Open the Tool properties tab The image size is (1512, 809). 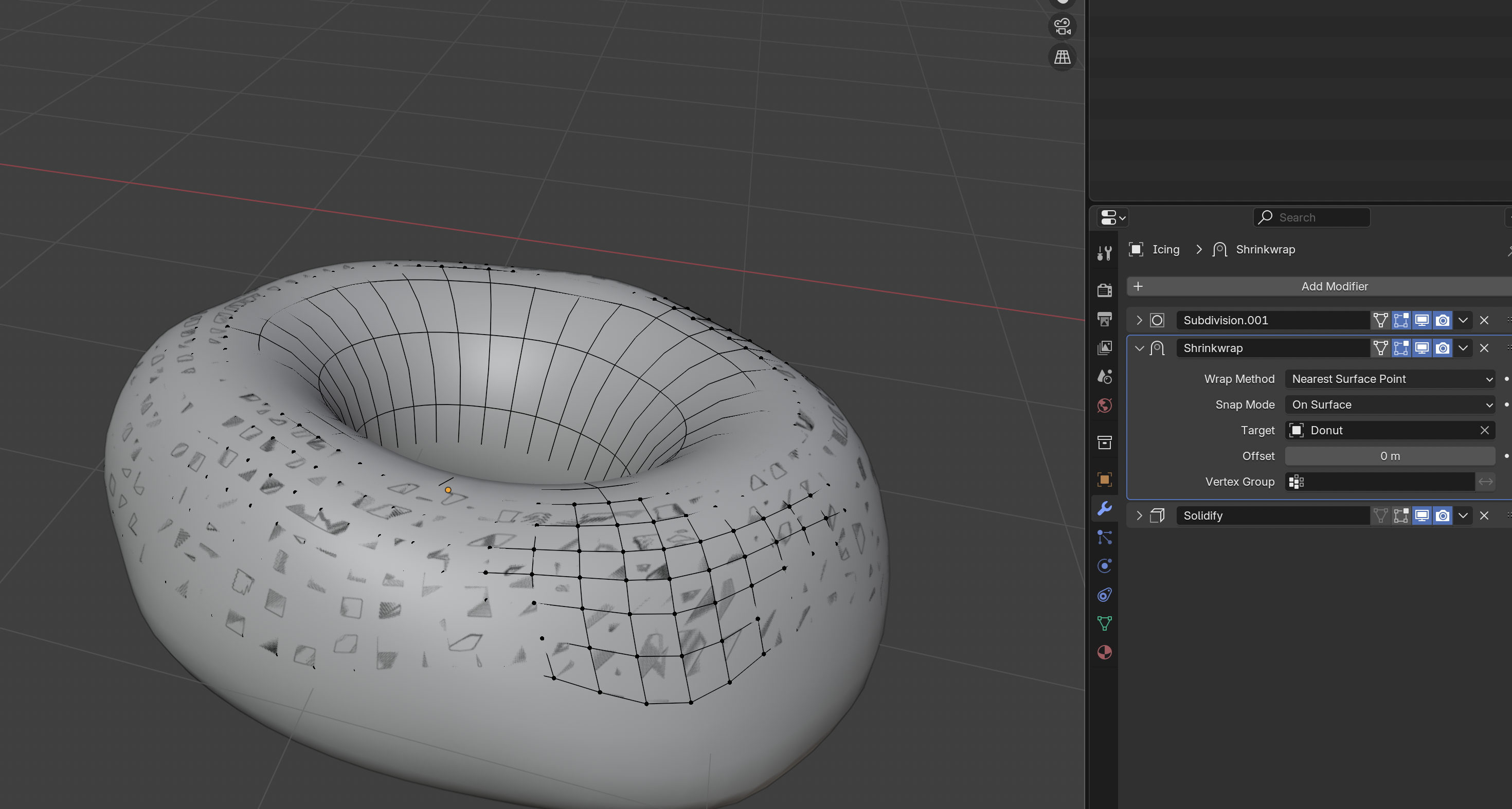coord(1104,253)
